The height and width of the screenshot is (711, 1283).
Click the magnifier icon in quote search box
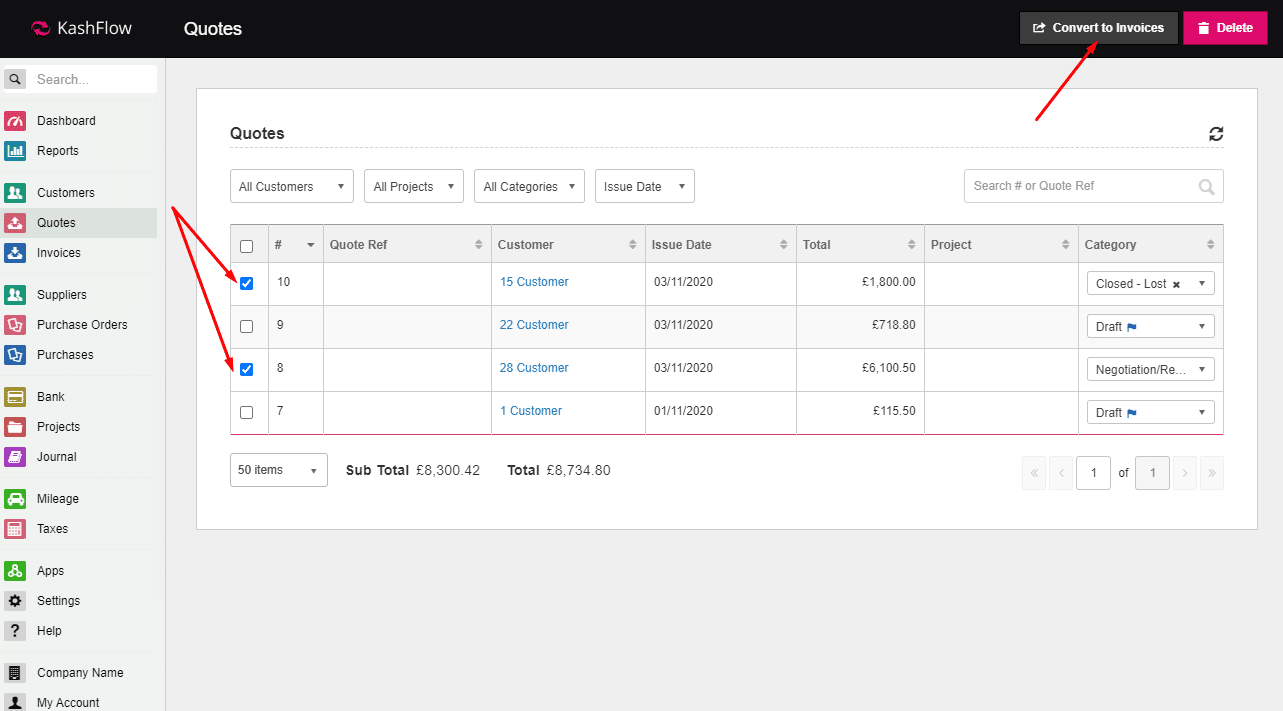(x=1207, y=186)
